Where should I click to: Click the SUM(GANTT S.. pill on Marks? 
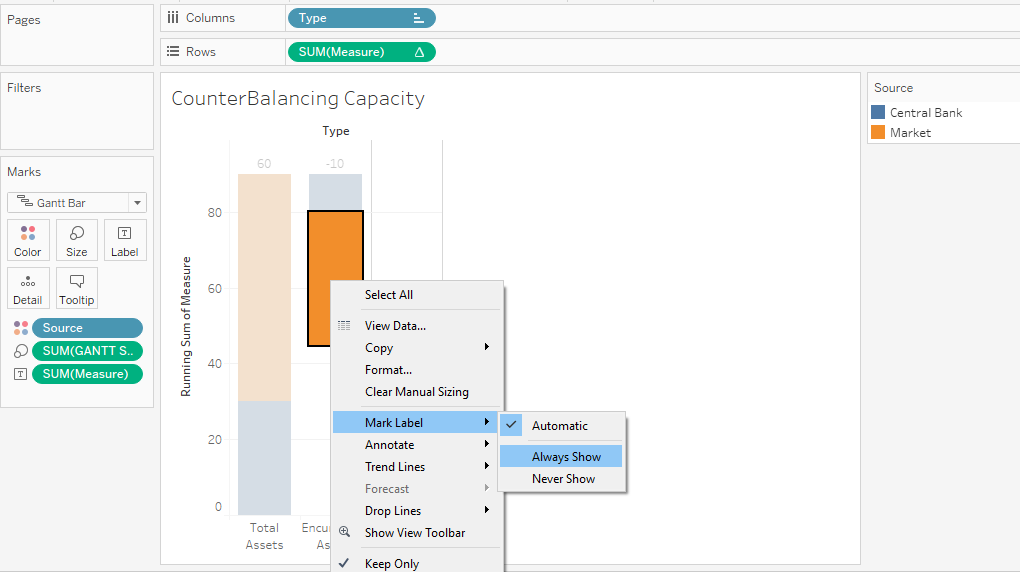pyautogui.click(x=87, y=351)
